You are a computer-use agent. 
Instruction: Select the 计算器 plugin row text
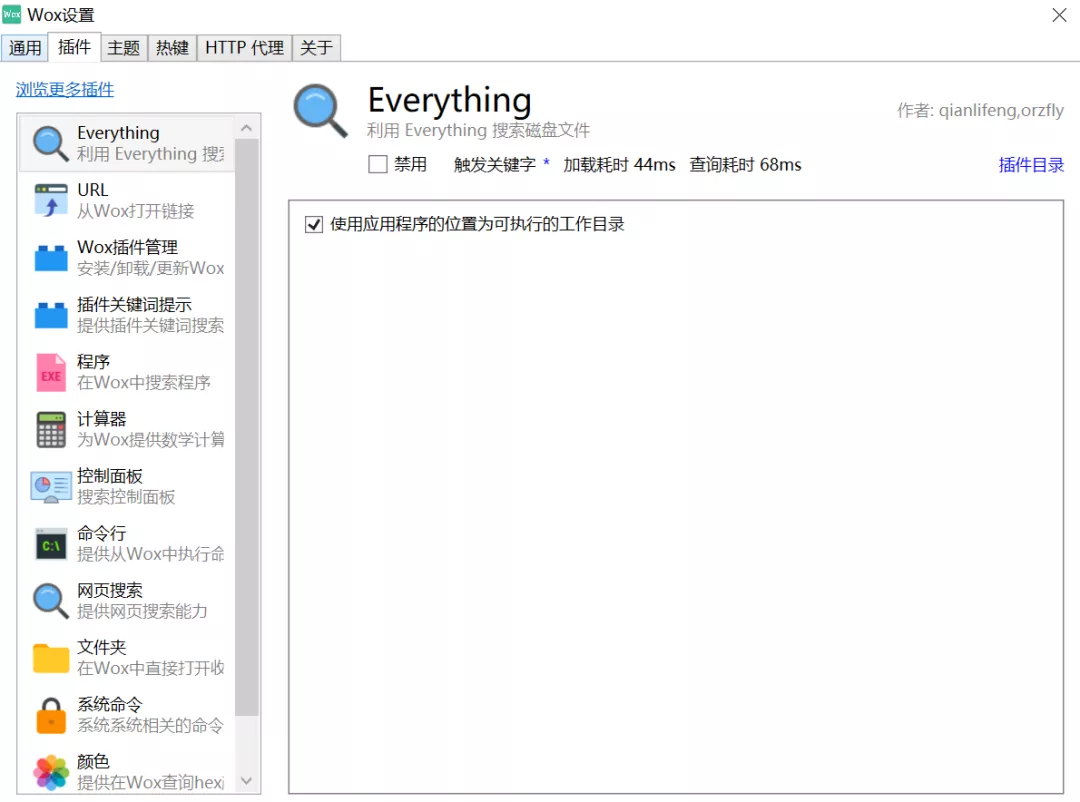pyautogui.click(x=150, y=429)
